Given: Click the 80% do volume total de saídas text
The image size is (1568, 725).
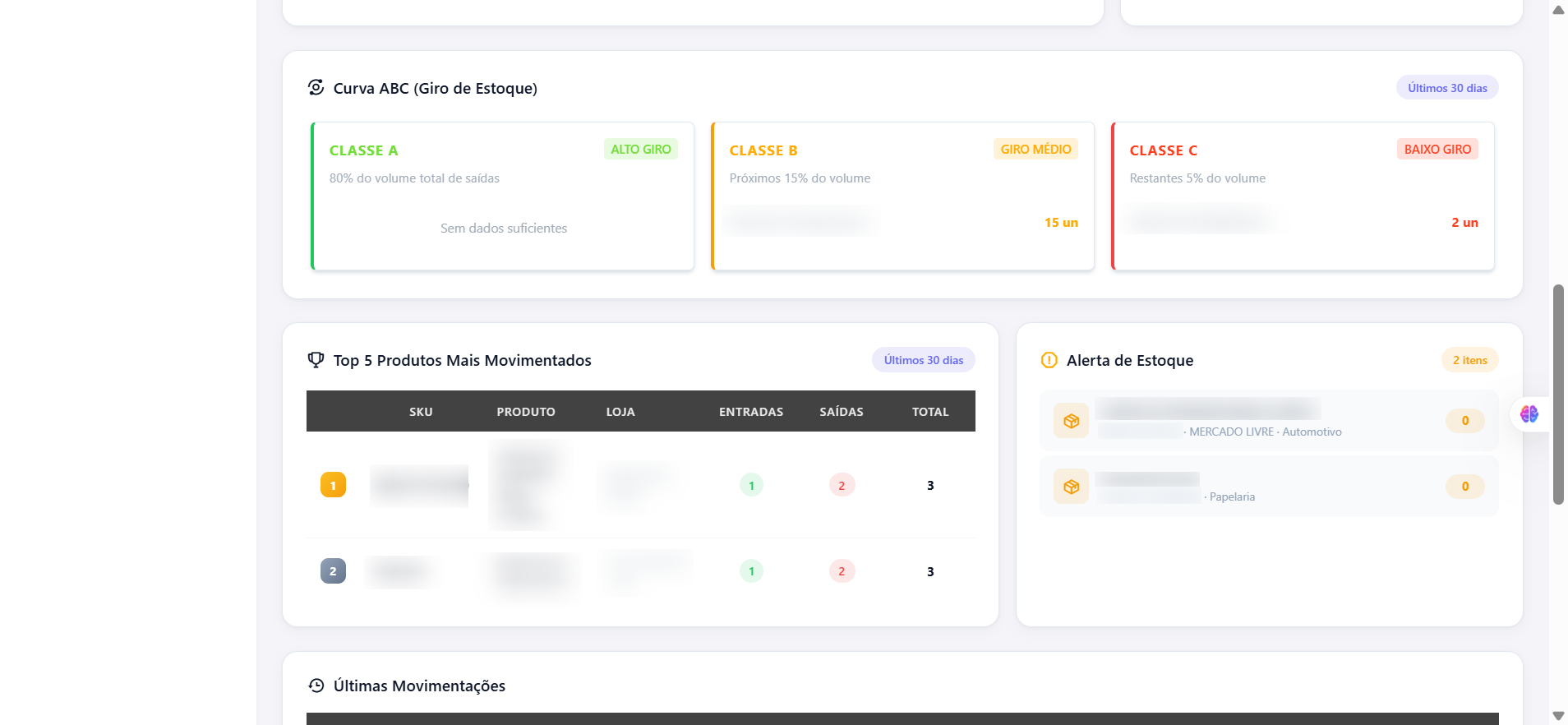Looking at the screenshot, I should [x=414, y=178].
